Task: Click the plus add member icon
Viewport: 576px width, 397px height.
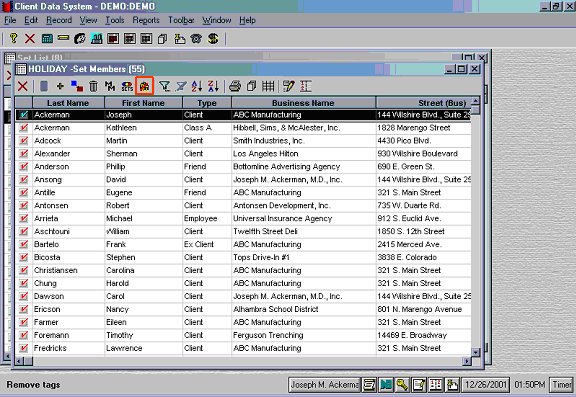Action: [60, 86]
